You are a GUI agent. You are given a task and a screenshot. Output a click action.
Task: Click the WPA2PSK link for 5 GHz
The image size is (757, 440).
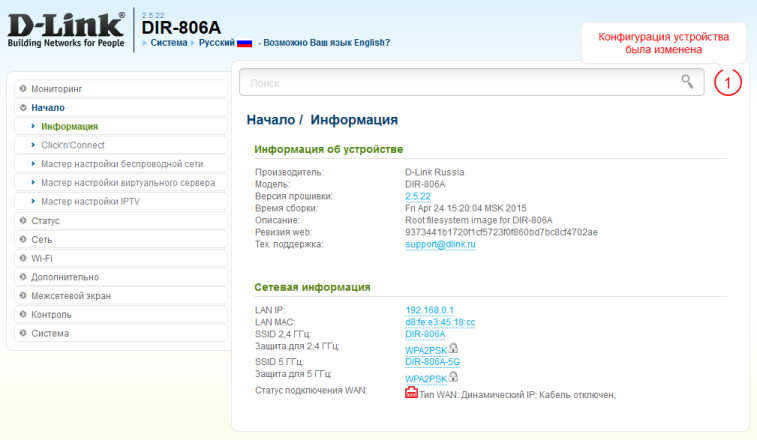[x=426, y=379]
